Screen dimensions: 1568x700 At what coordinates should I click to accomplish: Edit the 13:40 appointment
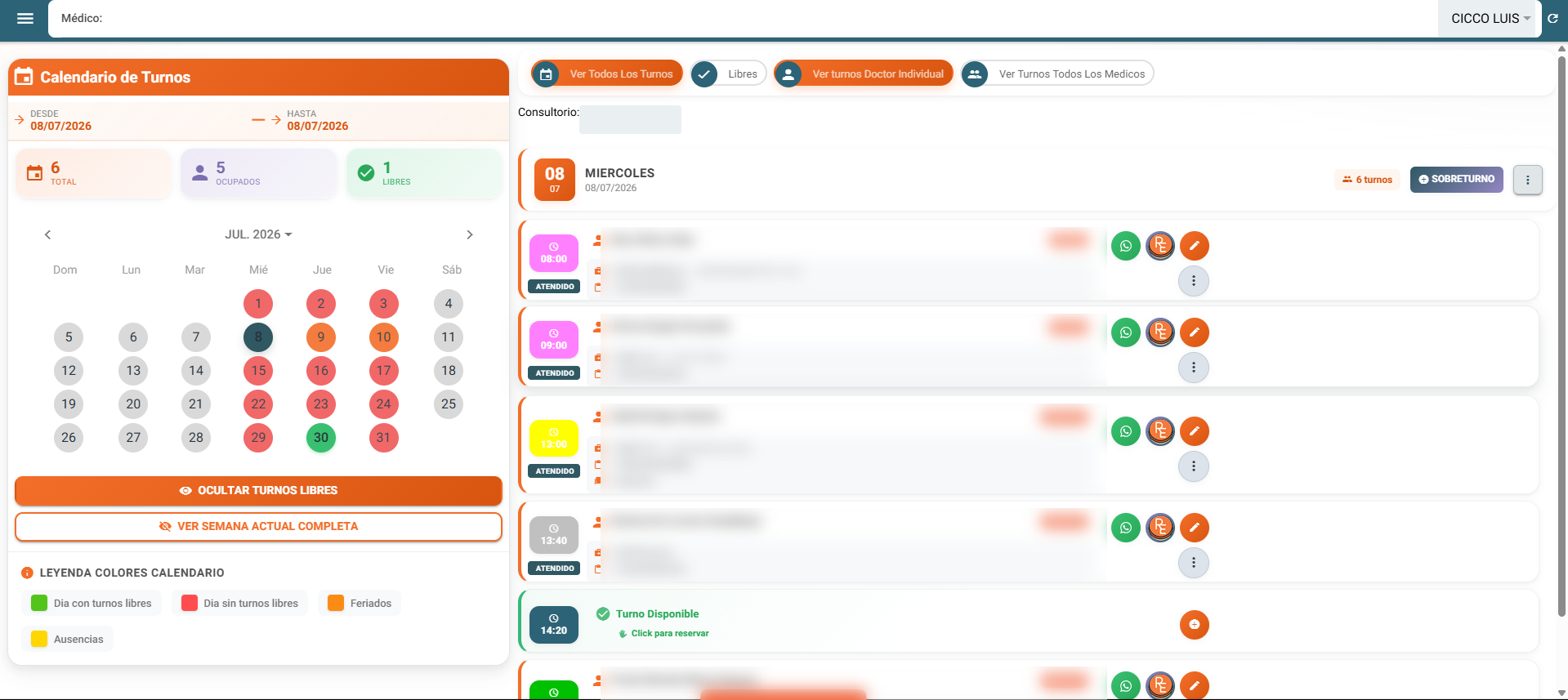pos(1195,528)
